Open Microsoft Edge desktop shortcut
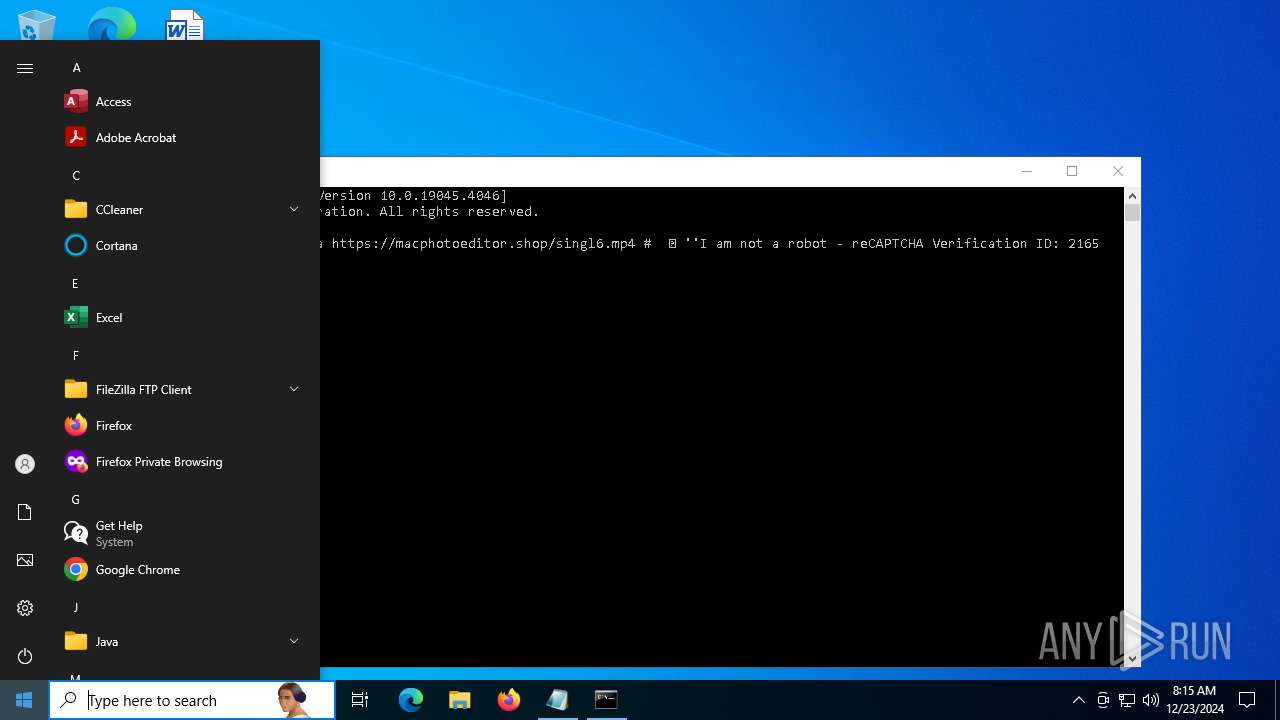The height and width of the screenshot is (720, 1280). (111, 25)
